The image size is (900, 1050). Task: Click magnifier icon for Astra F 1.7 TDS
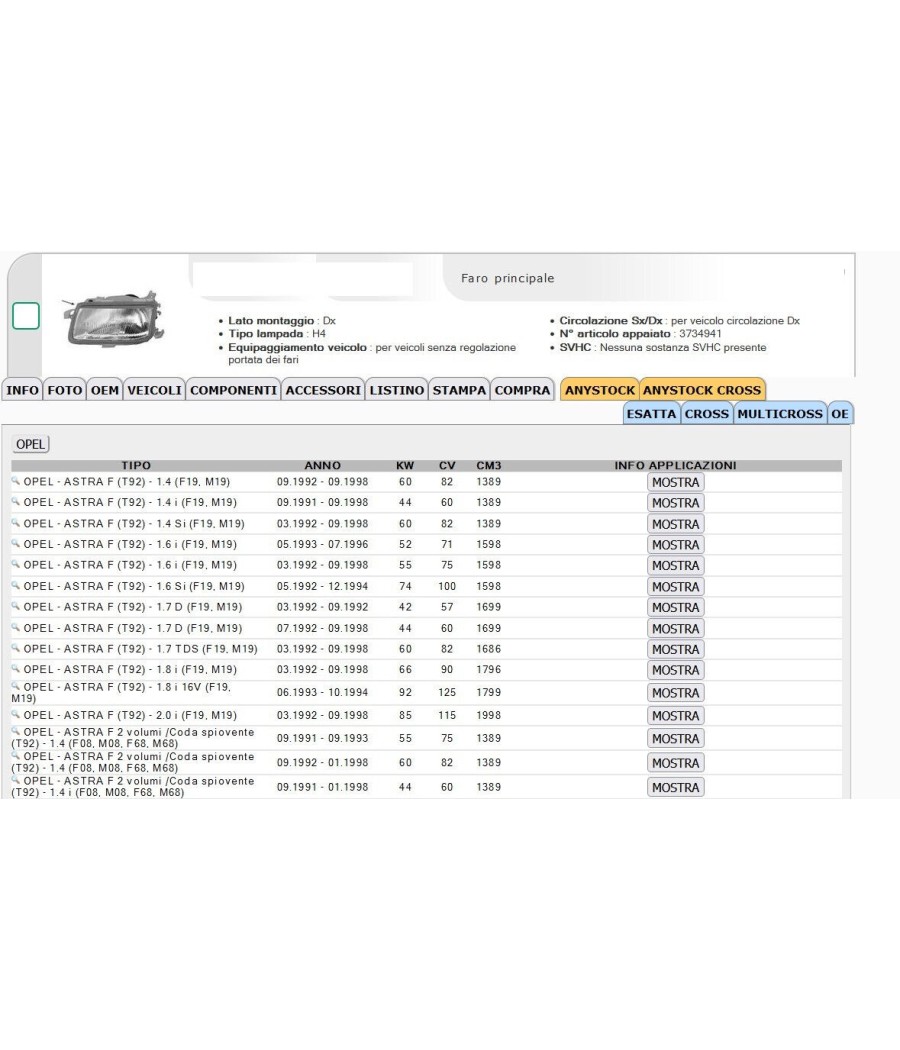click(x=15, y=648)
